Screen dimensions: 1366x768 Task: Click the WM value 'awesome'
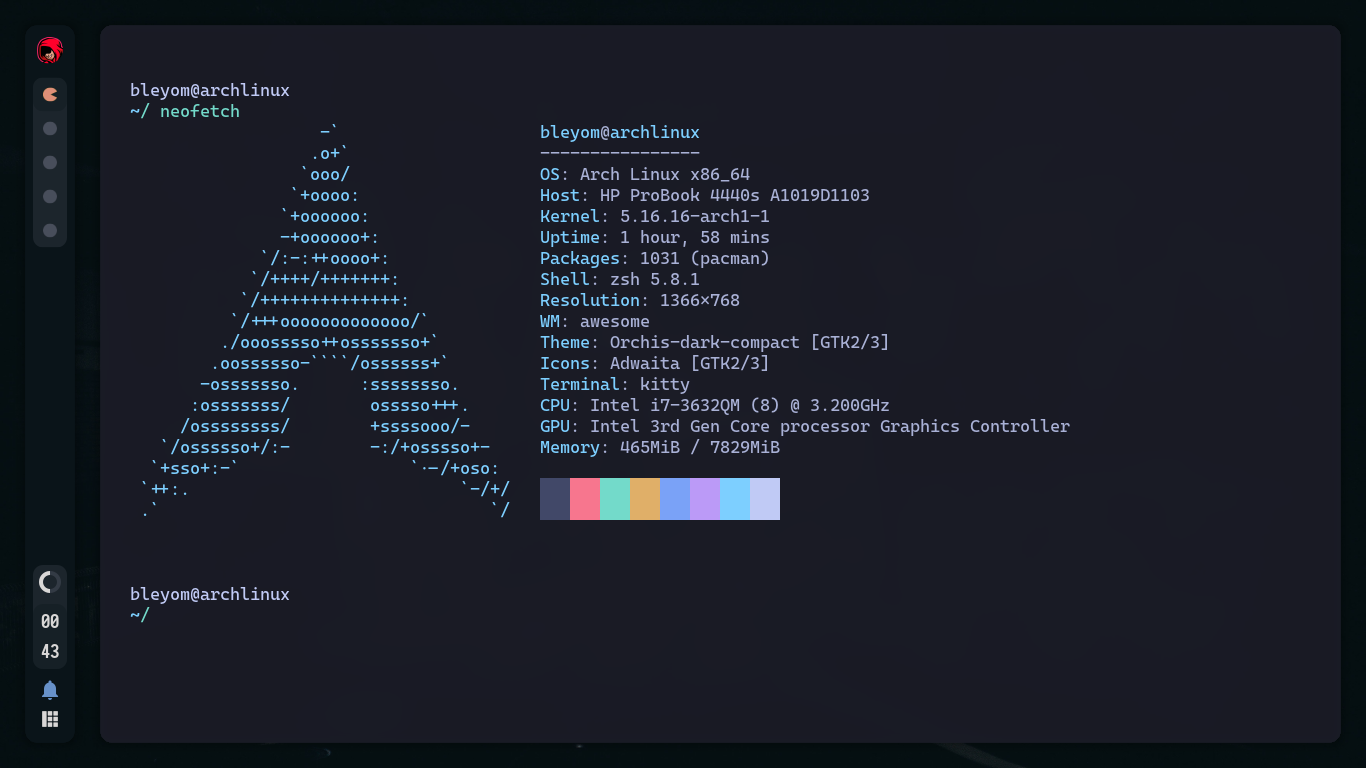coord(615,321)
